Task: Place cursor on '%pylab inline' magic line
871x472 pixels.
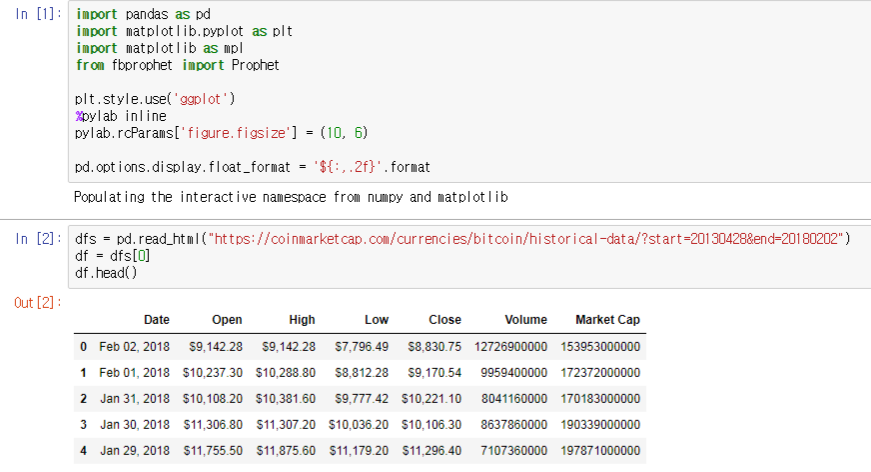Action: (x=120, y=116)
